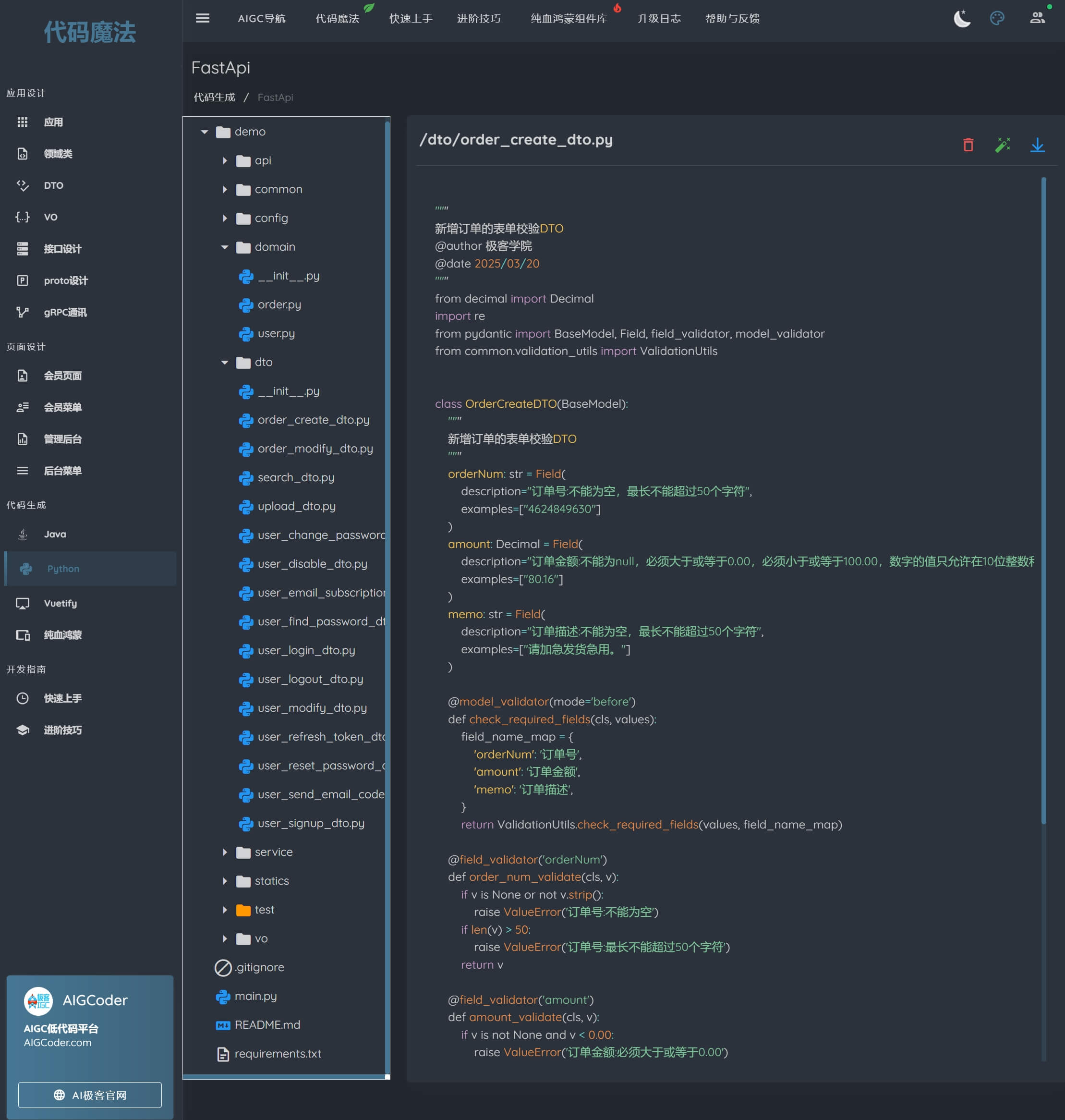1065x1120 pixels.
Task: Open the theme palette icon
Action: pos(997,18)
